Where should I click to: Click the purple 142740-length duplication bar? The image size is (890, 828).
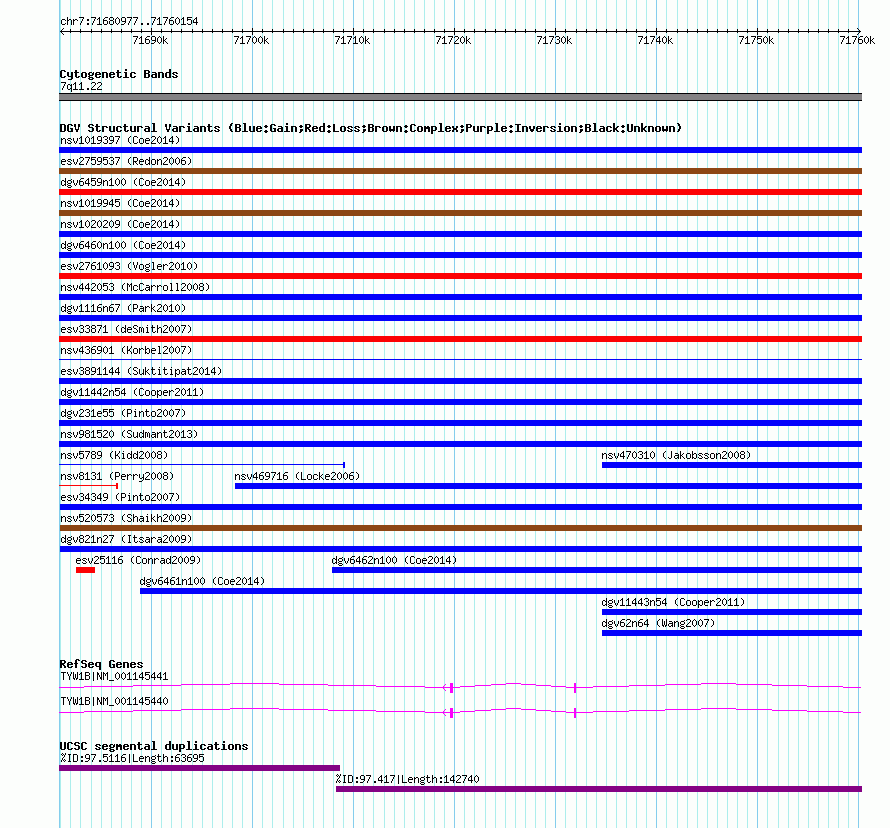click(599, 789)
